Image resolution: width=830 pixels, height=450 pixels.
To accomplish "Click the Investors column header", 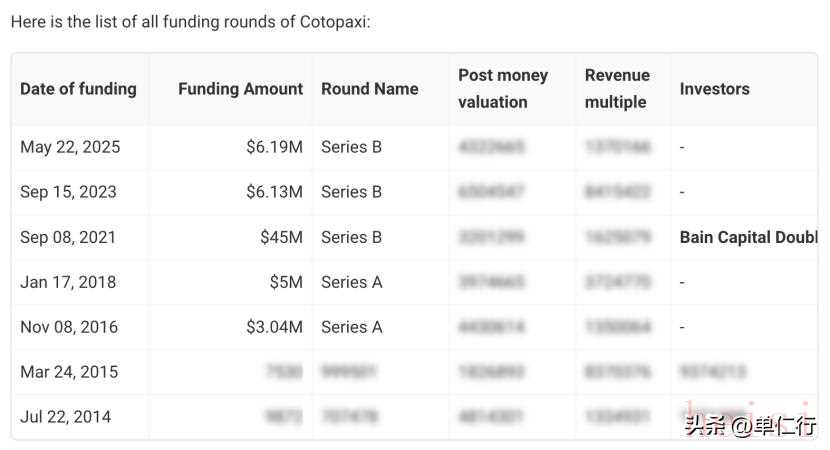I will point(714,89).
